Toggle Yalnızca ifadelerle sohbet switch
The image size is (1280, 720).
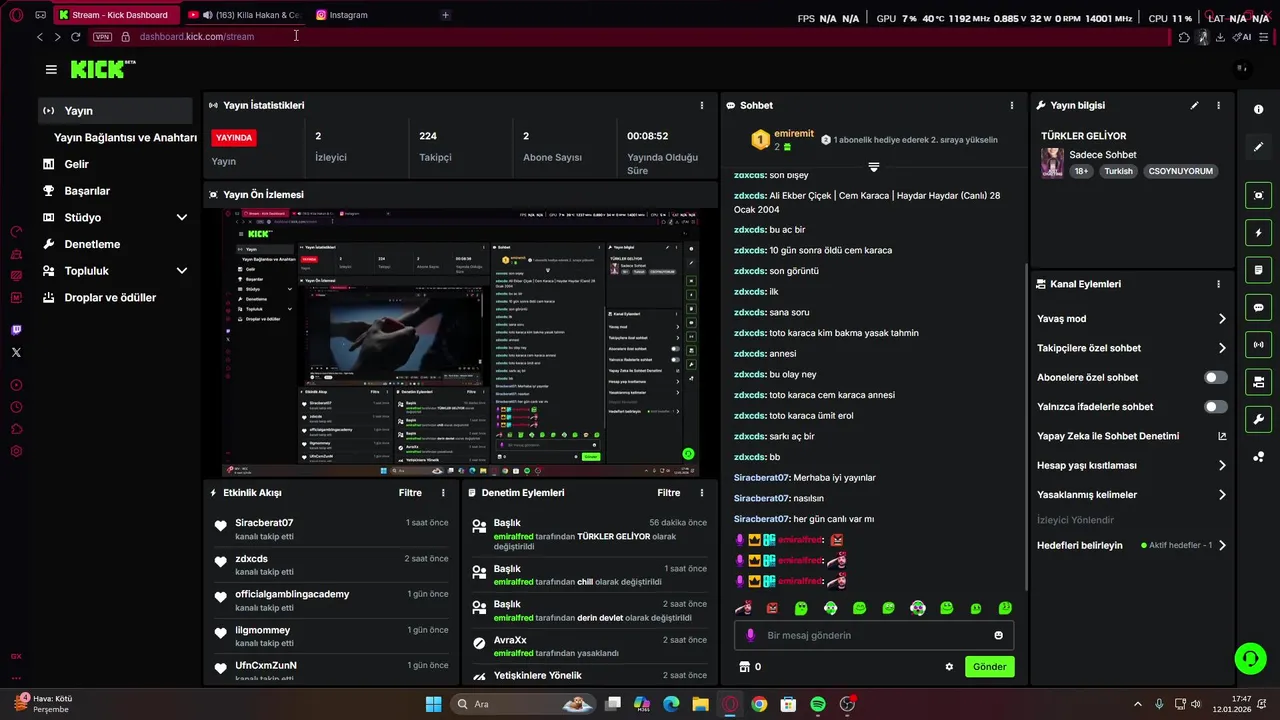tap(1215, 407)
